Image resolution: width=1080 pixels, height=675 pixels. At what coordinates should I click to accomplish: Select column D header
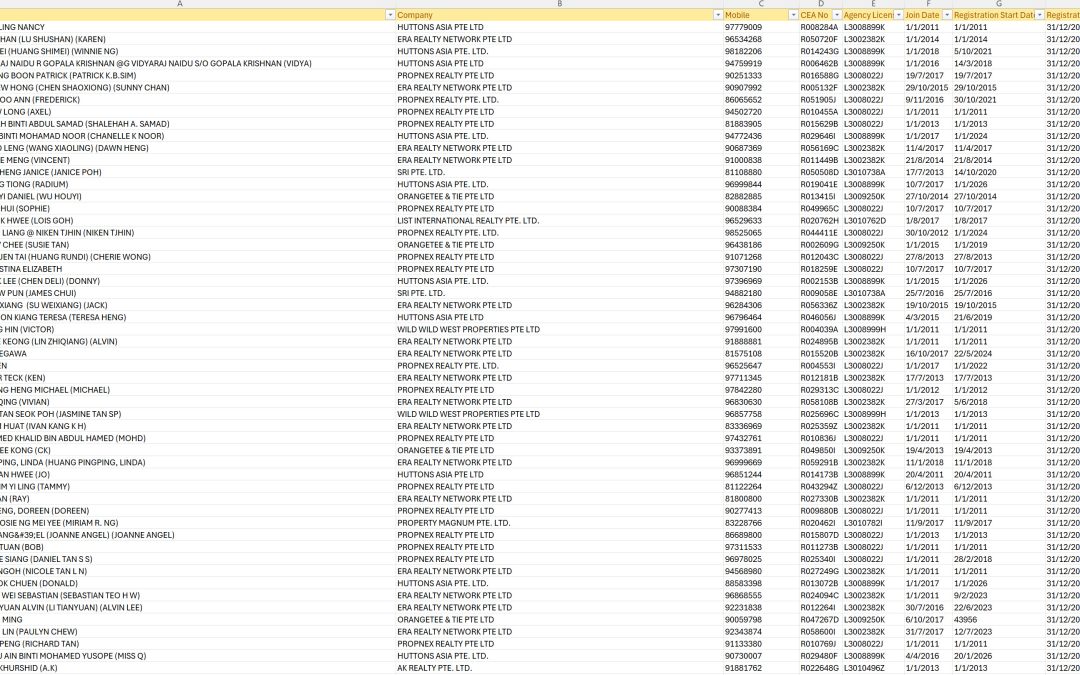(x=820, y=4)
